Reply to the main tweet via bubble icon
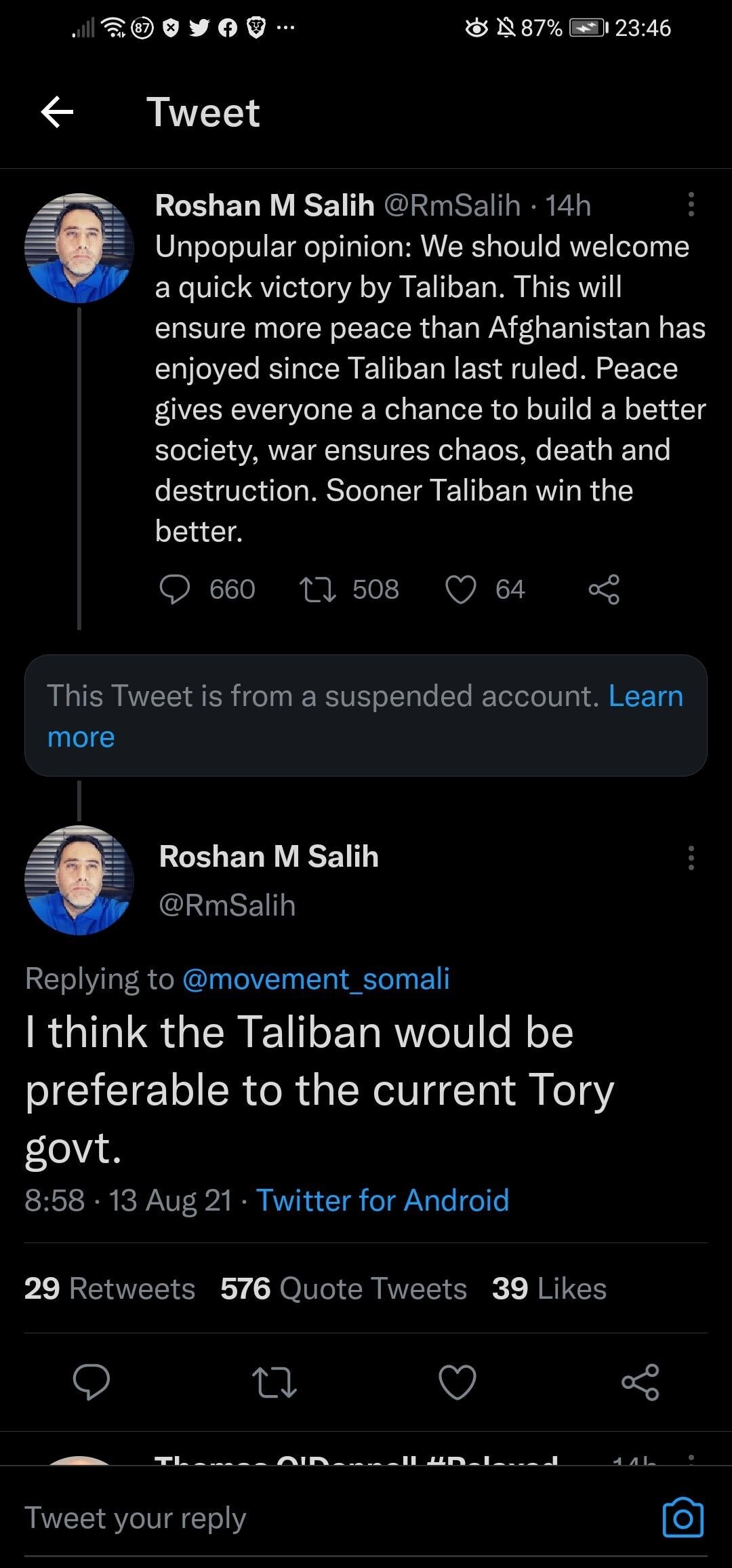This screenshot has width=732, height=1568. (91, 1381)
